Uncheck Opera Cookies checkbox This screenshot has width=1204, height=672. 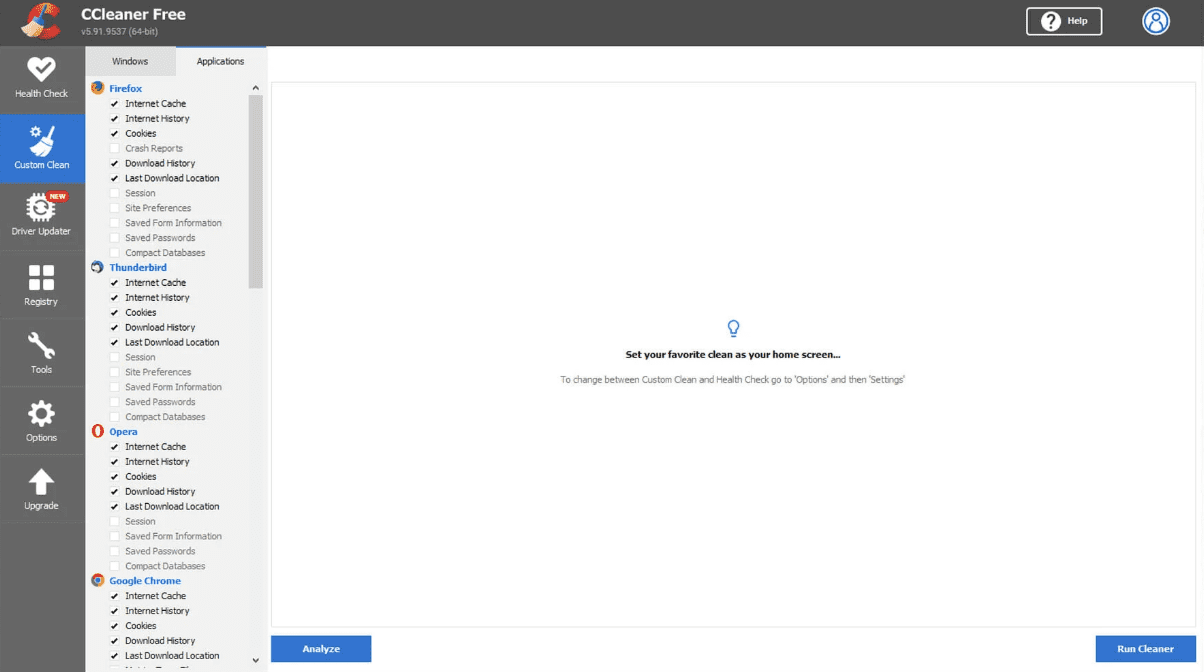(x=115, y=476)
